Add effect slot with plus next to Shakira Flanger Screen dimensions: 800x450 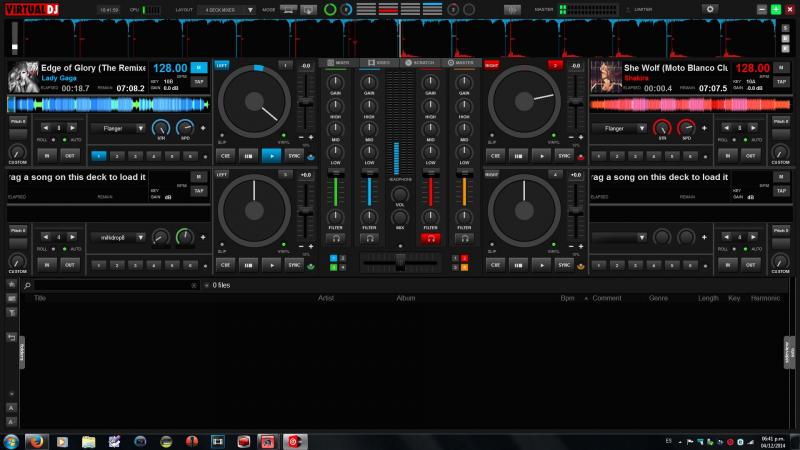point(705,128)
